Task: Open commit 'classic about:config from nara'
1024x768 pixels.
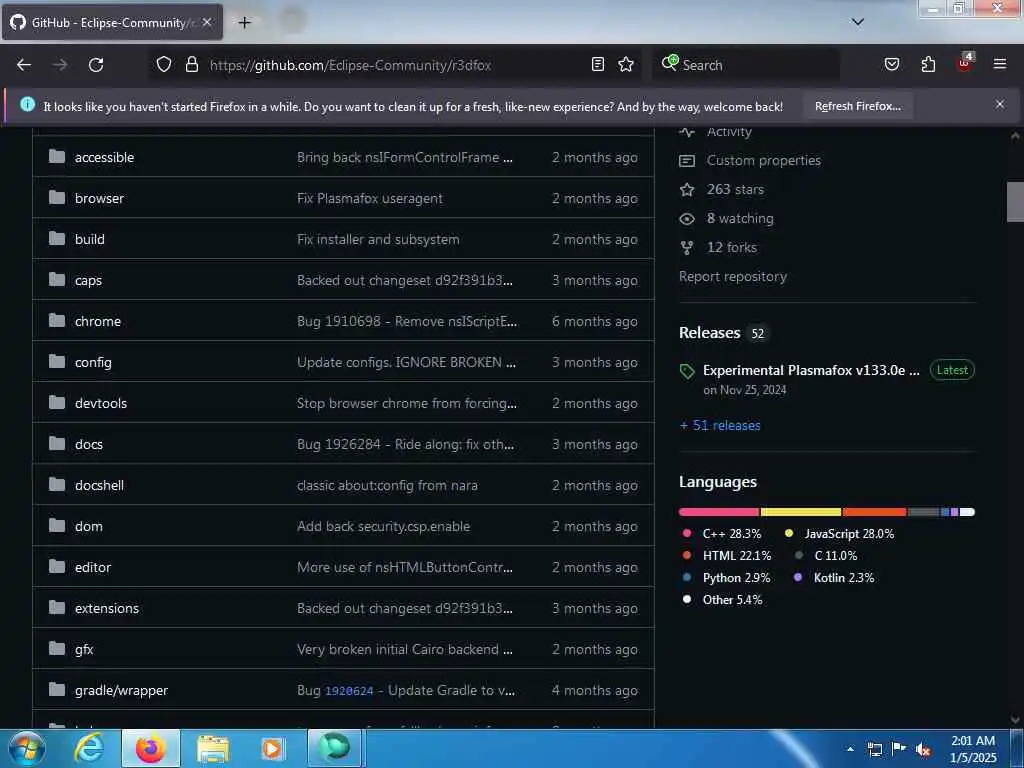Action: (x=387, y=485)
